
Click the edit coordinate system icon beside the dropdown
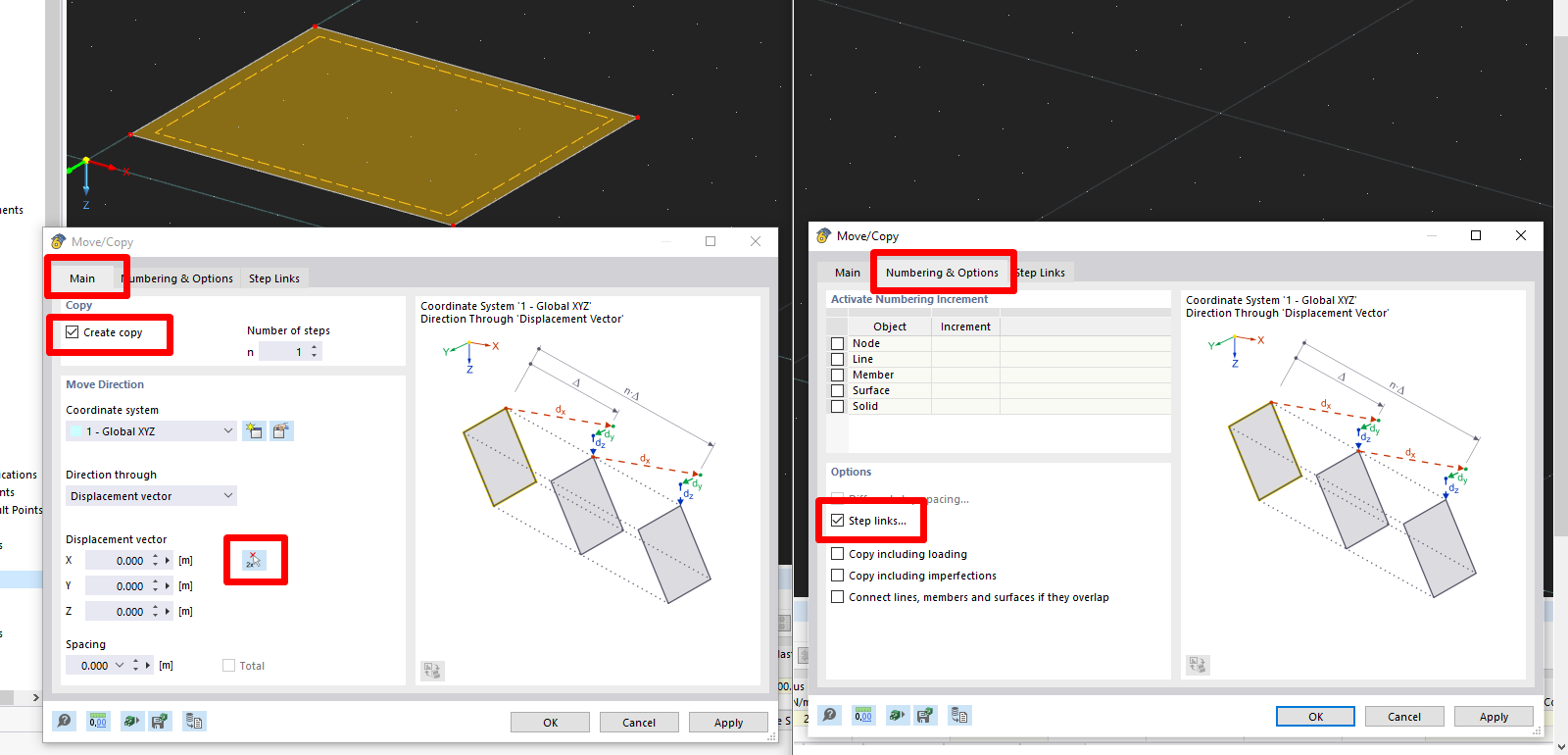[x=281, y=430]
